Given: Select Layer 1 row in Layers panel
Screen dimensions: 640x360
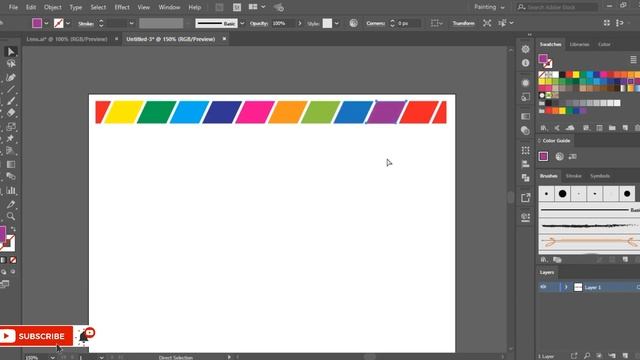Looking at the screenshot, I should [x=588, y=287].
